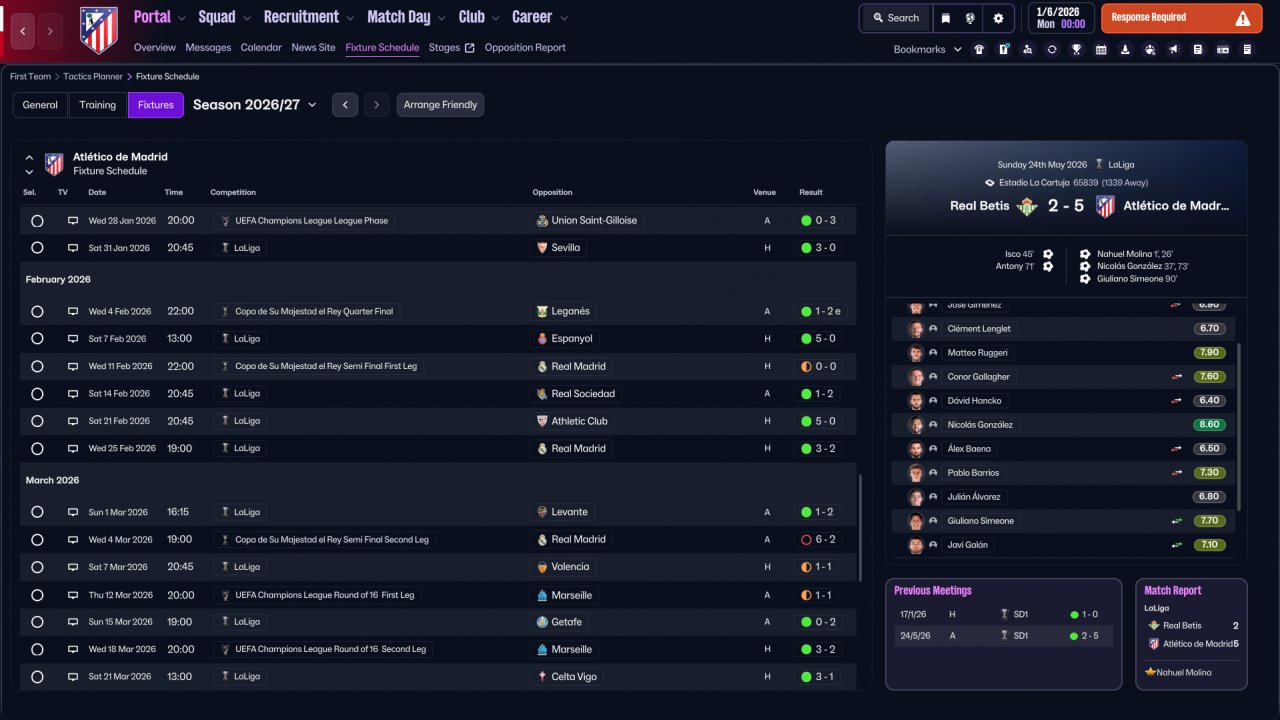Select the radio button for Sevilla fixture
Viewport: 1280px width, 720px height.
(37, 248)
